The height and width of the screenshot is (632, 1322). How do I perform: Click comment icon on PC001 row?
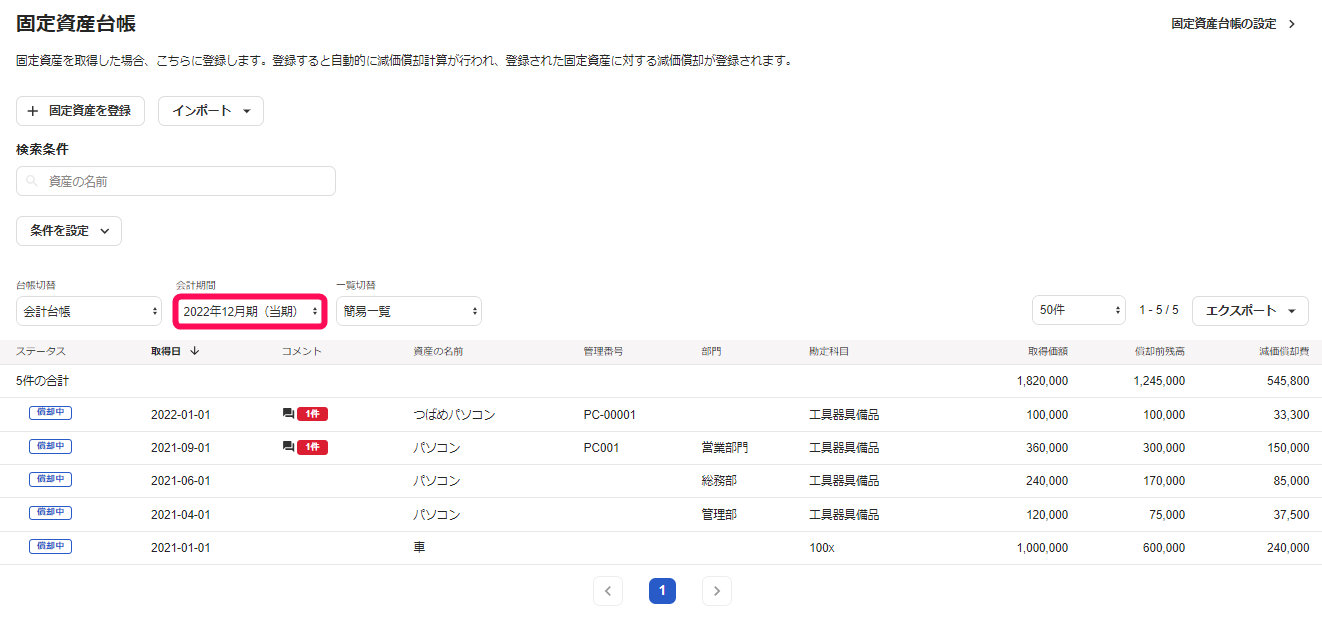(x=288, y=447)
